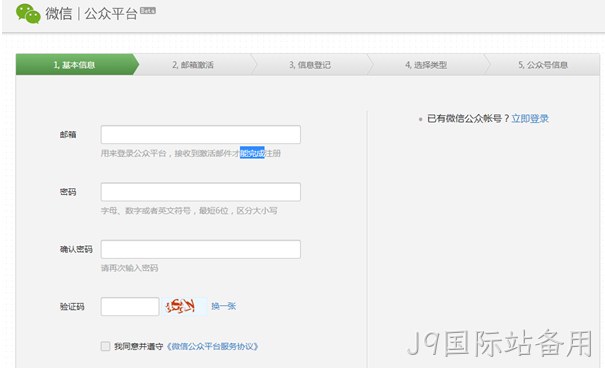Focus the 确认密码 confirm password field
The width and height of the screenshot is (605, 369).
coord(201,249)
